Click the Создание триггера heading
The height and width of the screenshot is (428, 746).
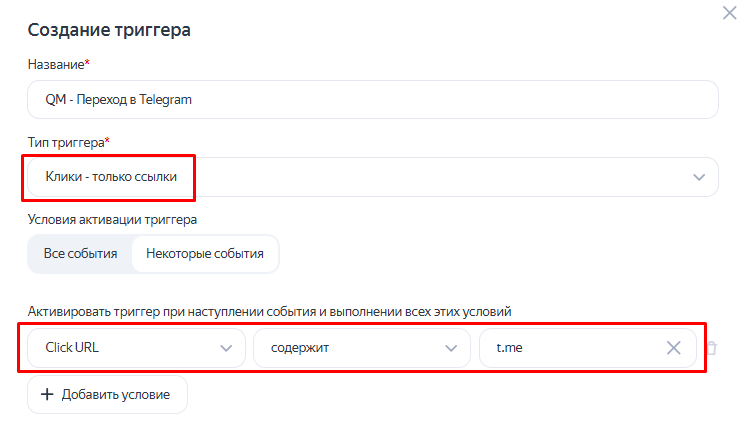coord(109,29)
